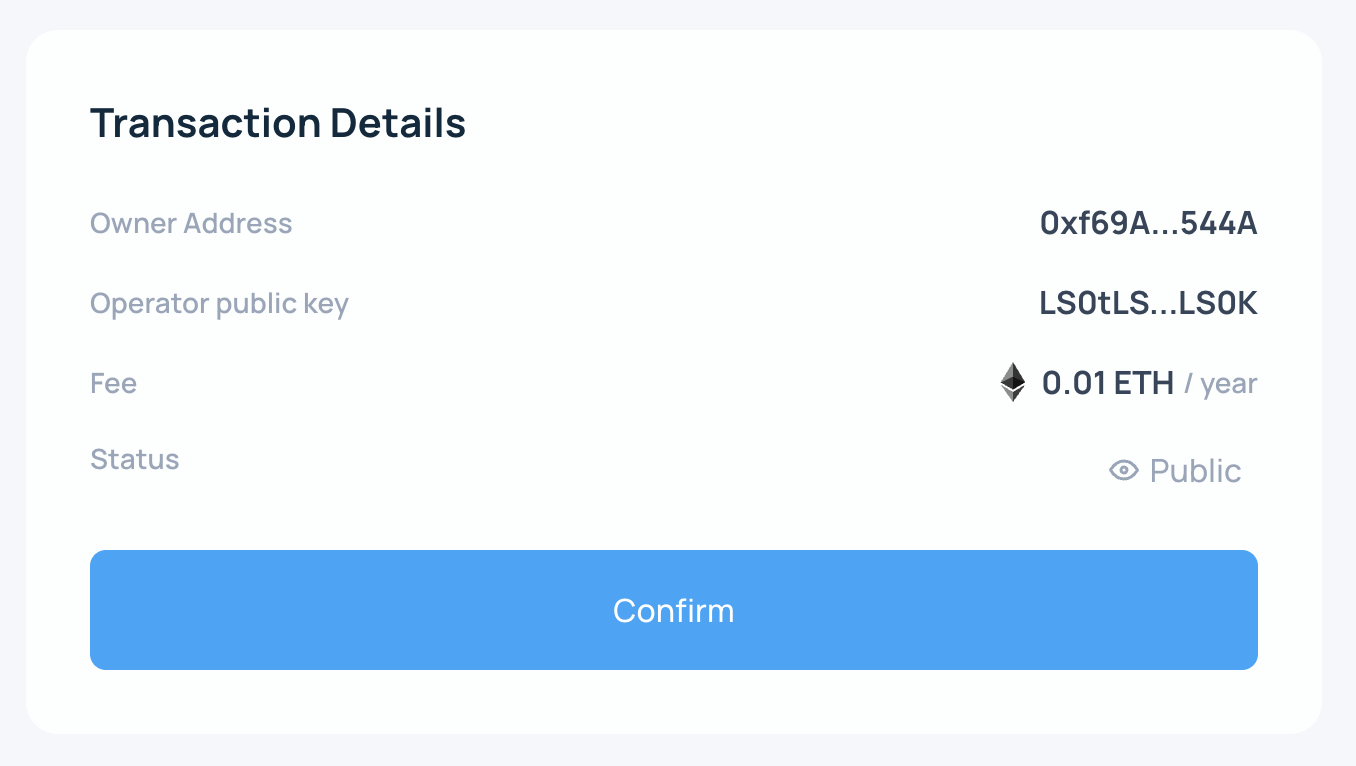Viewport: 1356px width, 766px height.
Task: Click the 0.01 fee number
Action: pyautogui.click(x=1073, y=383)
